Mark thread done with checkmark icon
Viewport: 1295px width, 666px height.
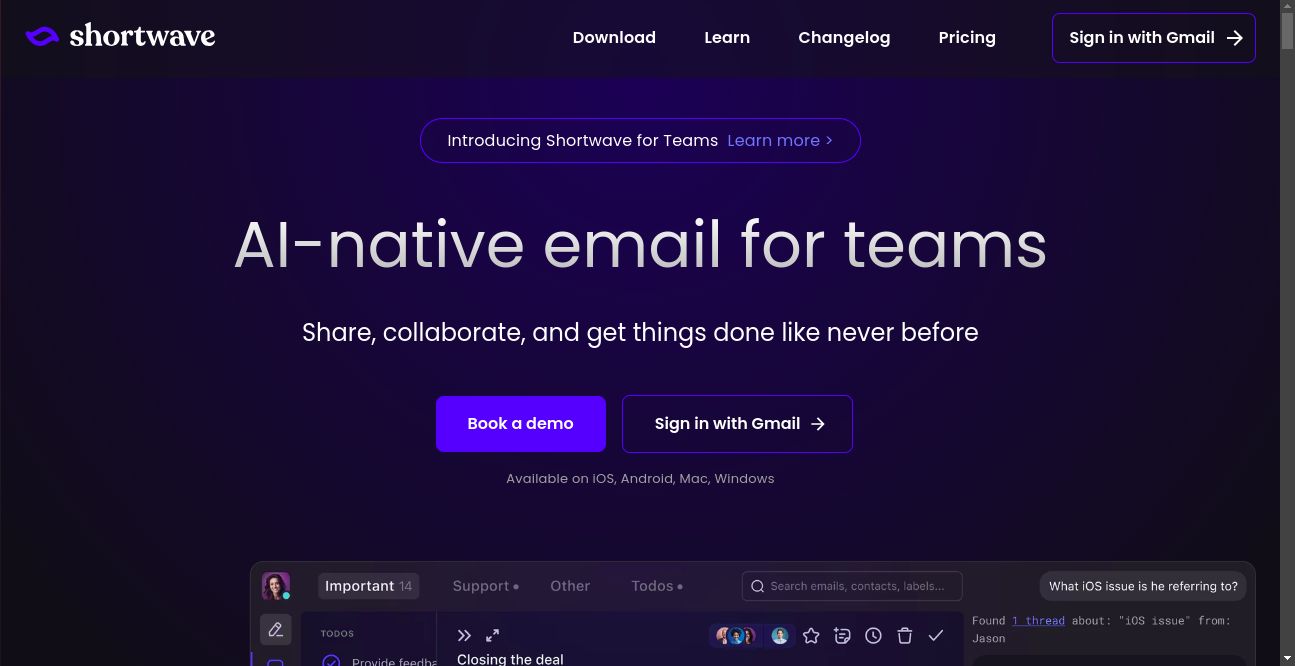pyautogui.click(x=936, y=636)
